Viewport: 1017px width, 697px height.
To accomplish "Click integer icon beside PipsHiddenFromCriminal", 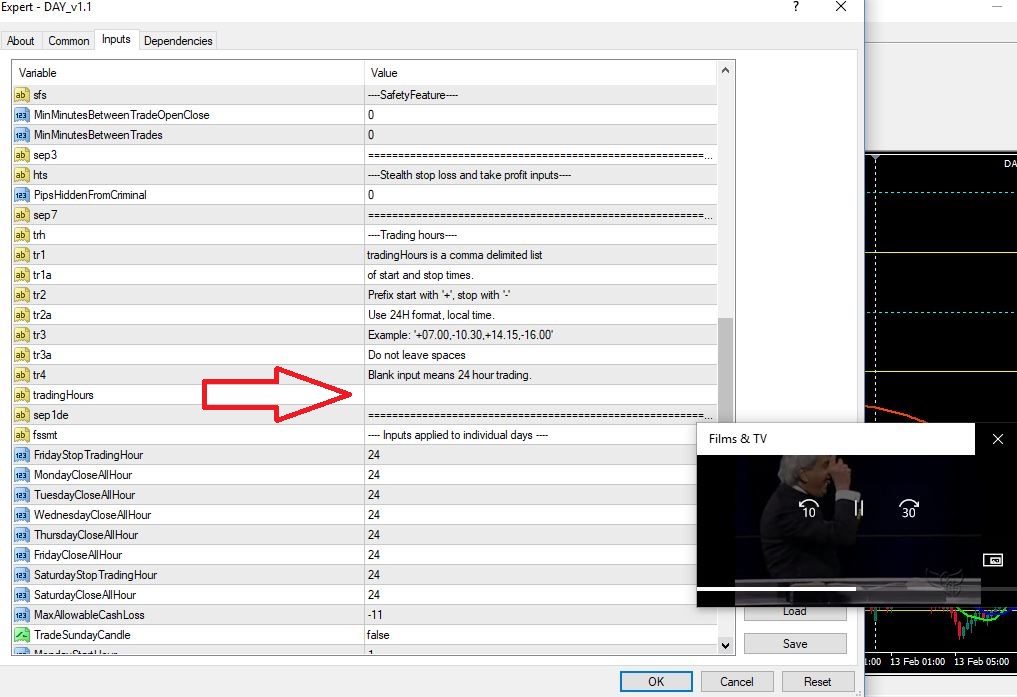I will click(x=21, y=195).
